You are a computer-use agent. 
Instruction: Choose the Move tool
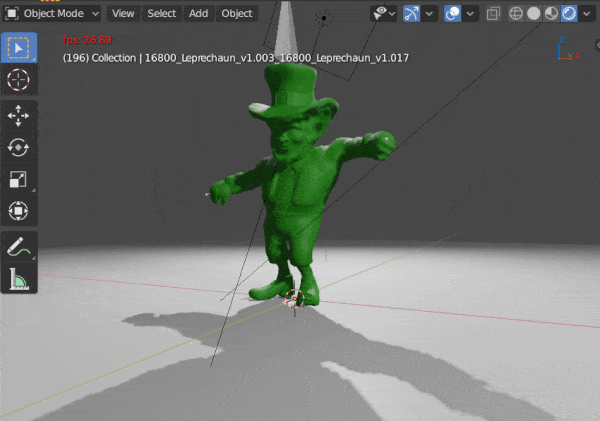19,116
